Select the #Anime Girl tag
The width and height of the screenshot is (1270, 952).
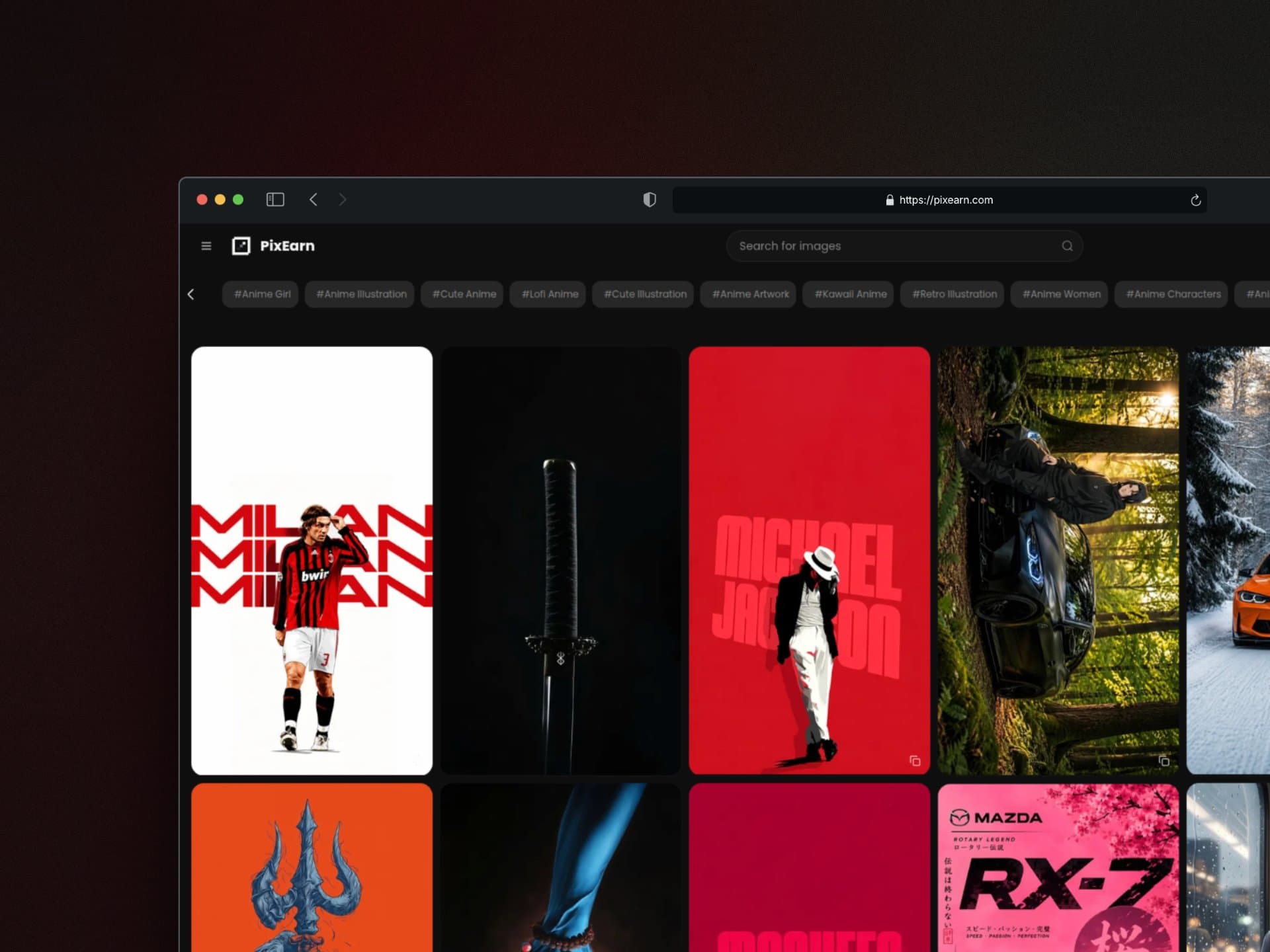click(262, 294)
